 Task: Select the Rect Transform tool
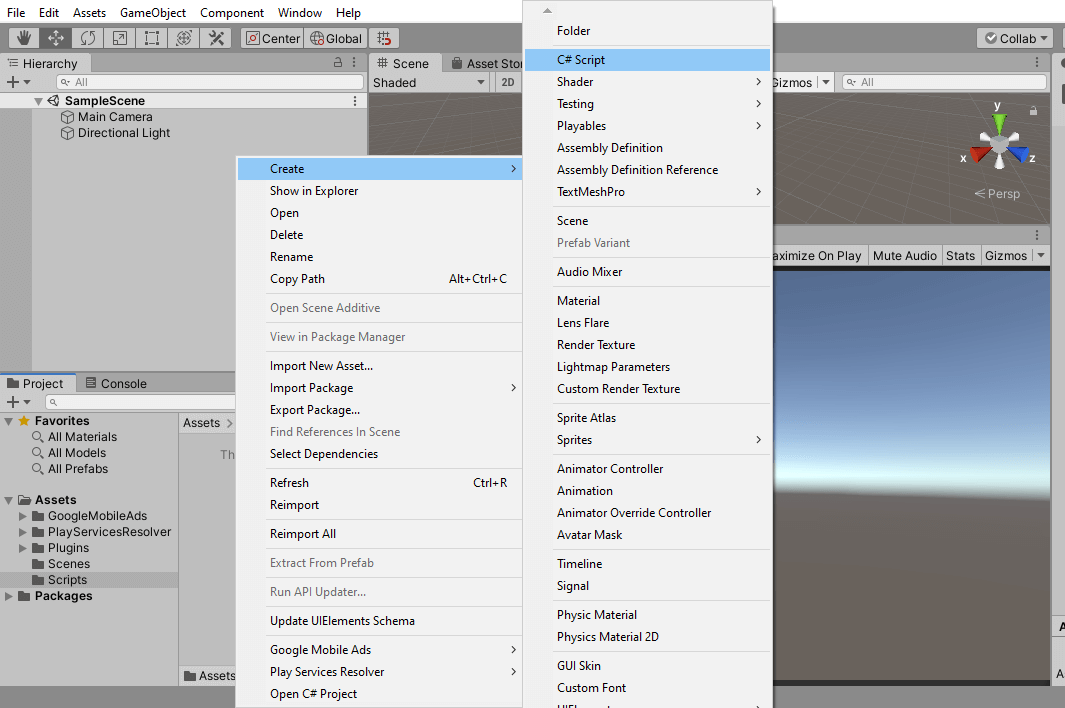[x=151, y=38]
